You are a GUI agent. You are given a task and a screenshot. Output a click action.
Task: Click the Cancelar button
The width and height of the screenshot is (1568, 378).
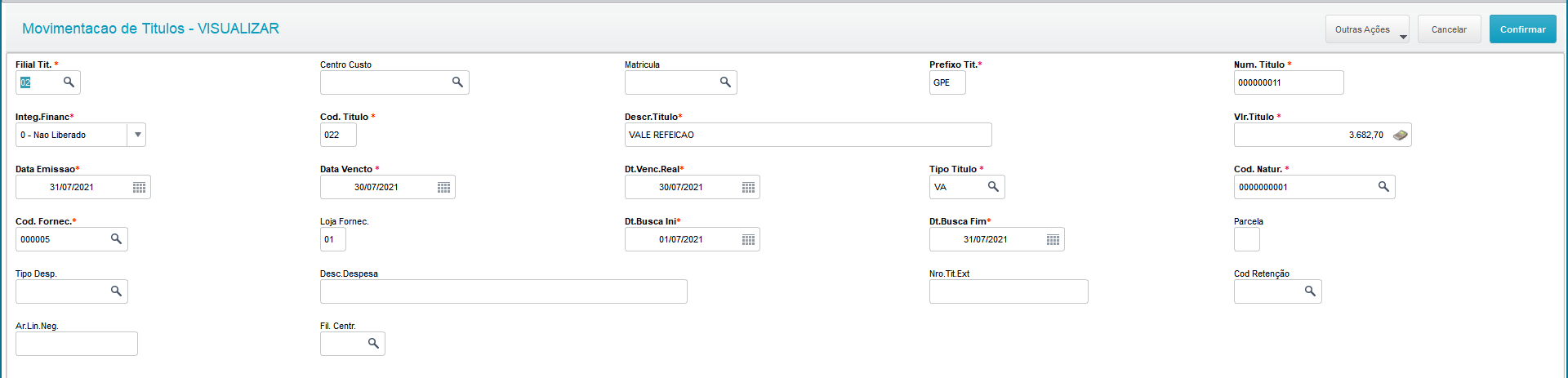click(x=1449, y=29)
